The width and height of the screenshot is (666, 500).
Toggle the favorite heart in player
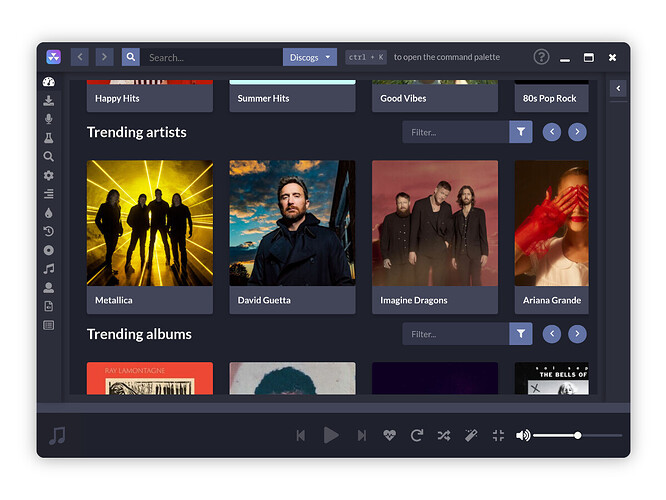pyautogui.click(x=389, y=435)
